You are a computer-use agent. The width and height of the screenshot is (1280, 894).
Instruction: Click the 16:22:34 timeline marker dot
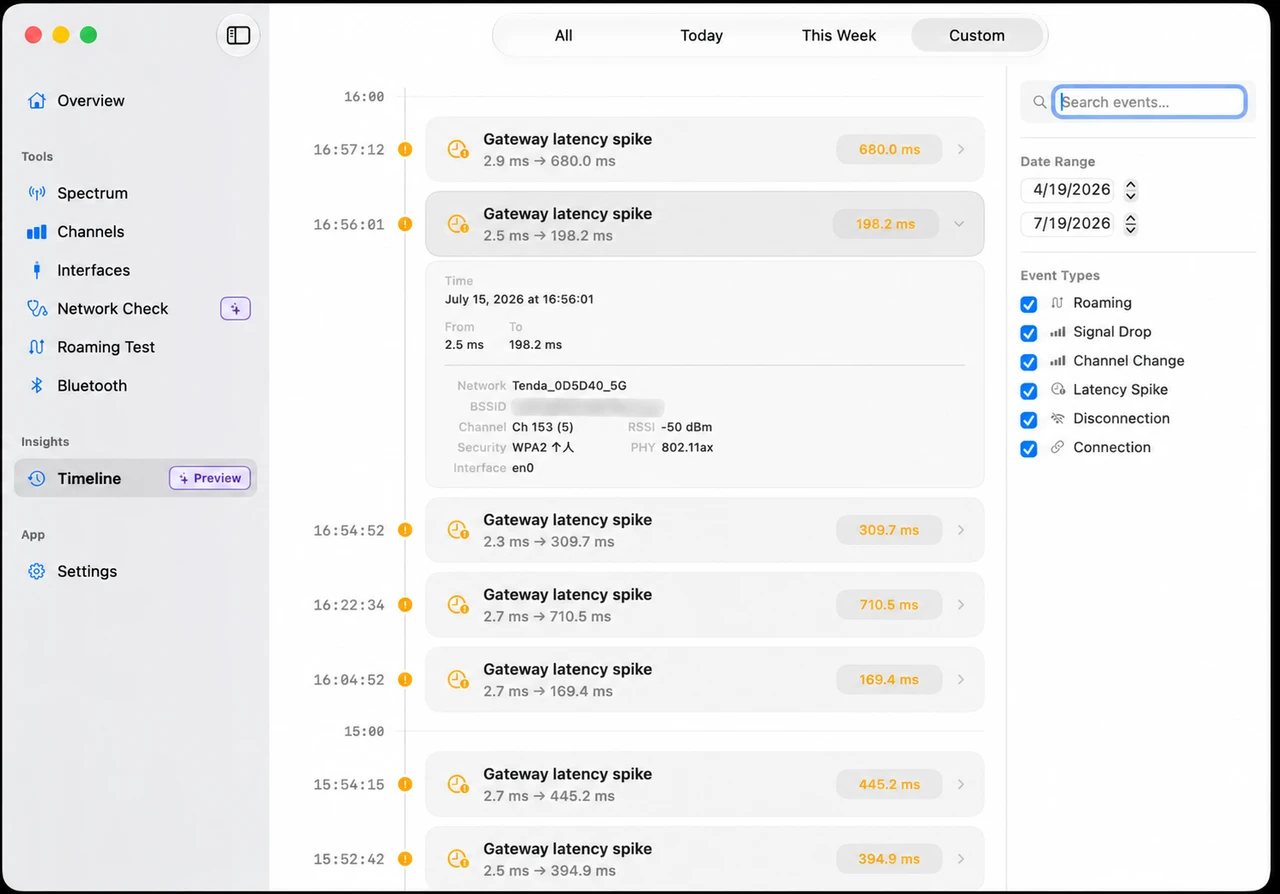pos(405,605)
